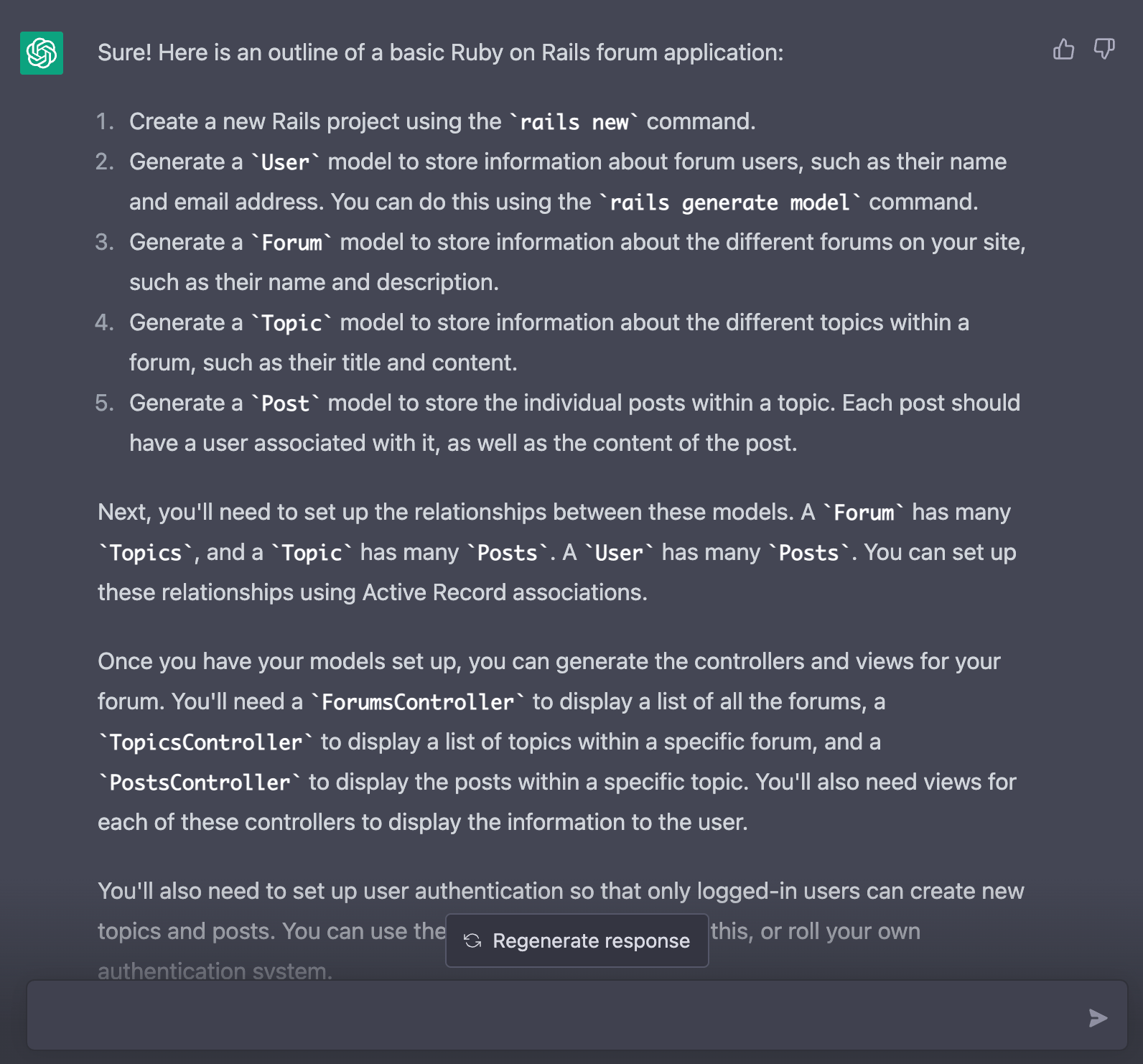Click the `TopicsController` code text
Image resolution: width=1143 pixels, height=1064 pixels.
[205, 742]
